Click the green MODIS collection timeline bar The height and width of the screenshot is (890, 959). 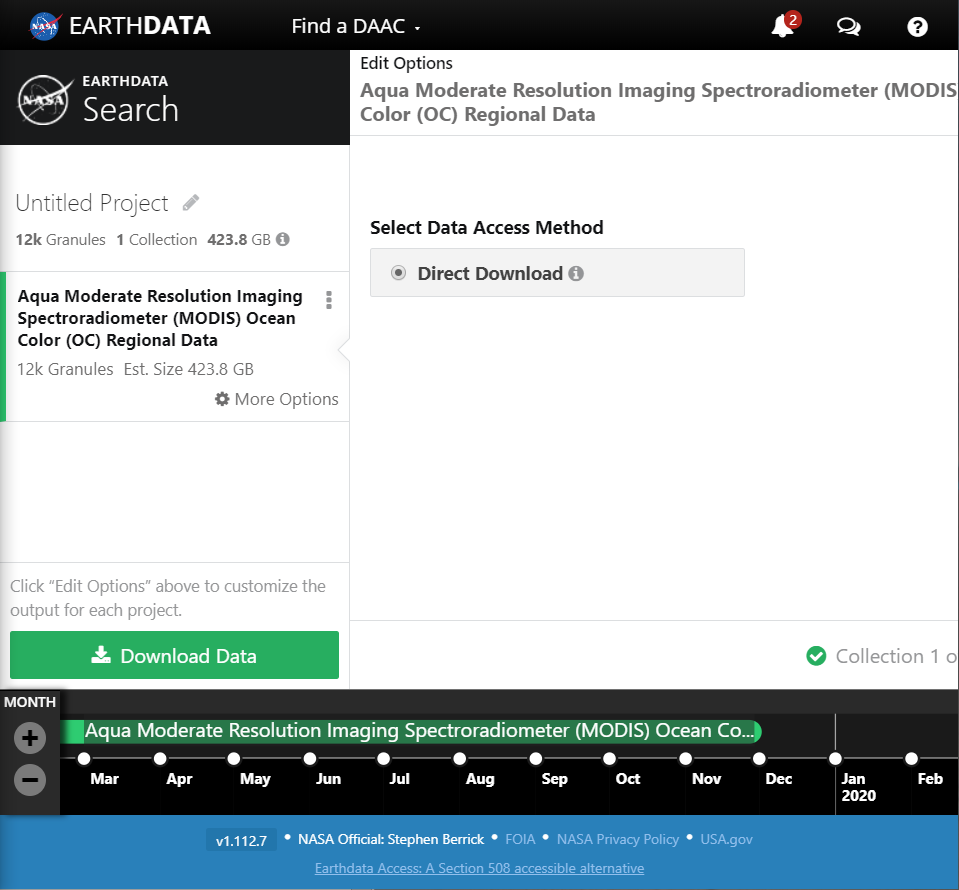pos(412,731)
